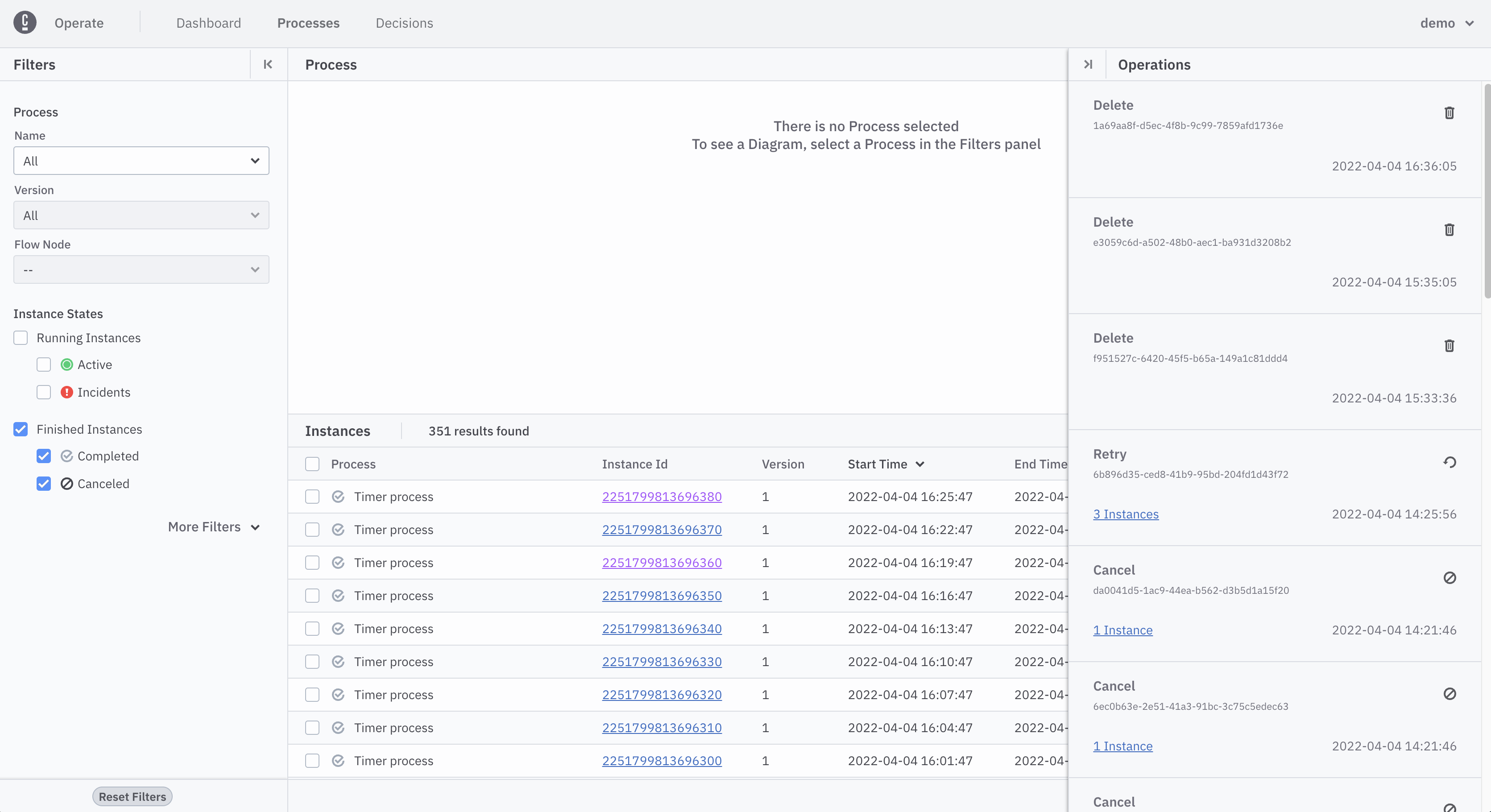The width and height of the screenshot is (1491, 812).
Task: Uncheck the Canceled instances filter
Action: point(44,484)
